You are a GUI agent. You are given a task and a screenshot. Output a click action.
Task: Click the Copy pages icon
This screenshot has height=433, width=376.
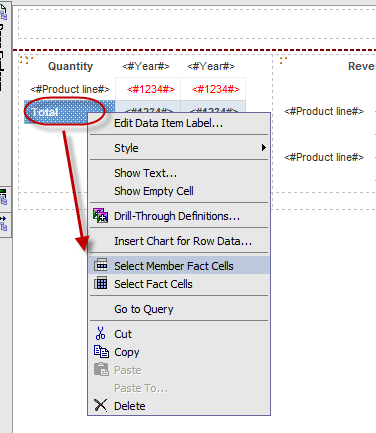click(101, 352)
